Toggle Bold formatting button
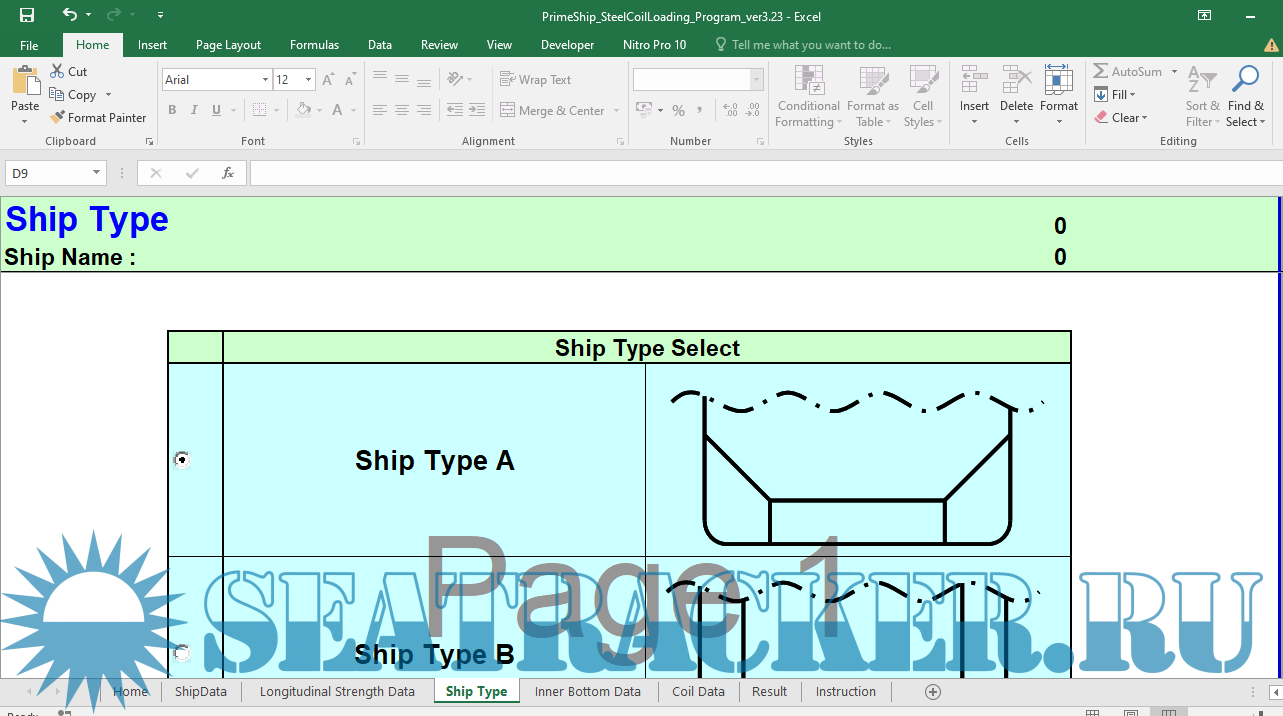1283x716 pixels. tap(172, 110)
